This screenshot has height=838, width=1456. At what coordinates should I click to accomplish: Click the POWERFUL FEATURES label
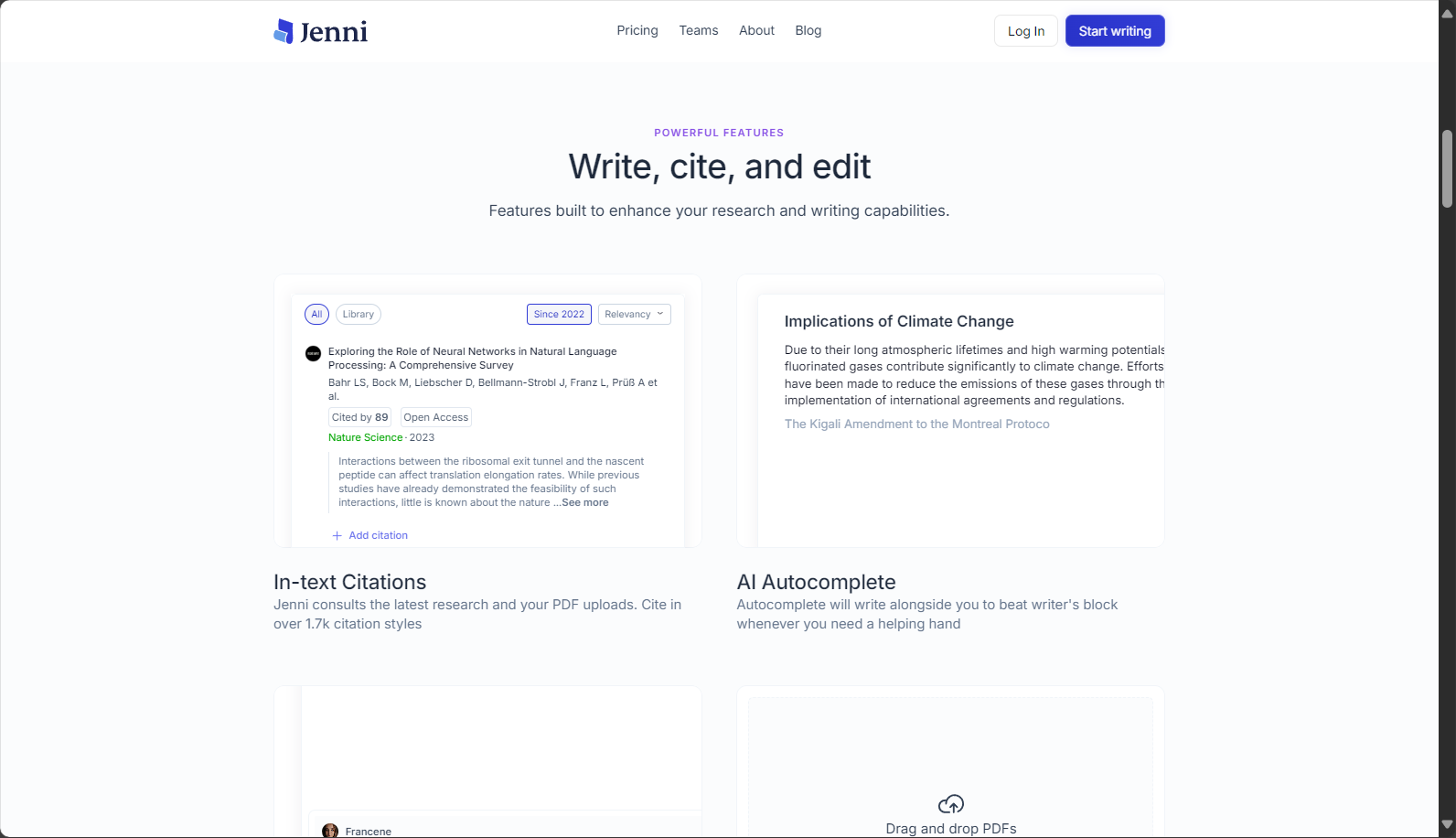[719, 133]
